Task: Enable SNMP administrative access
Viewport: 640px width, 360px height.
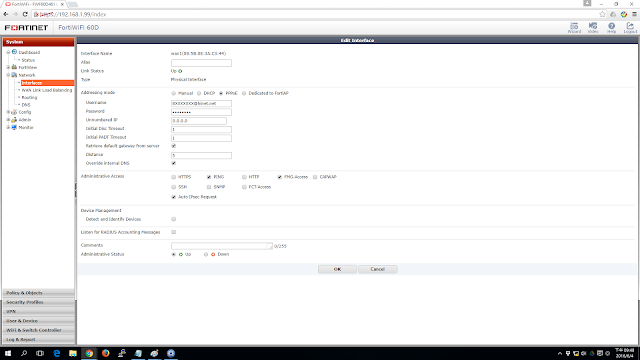Action: coord(209,187)
